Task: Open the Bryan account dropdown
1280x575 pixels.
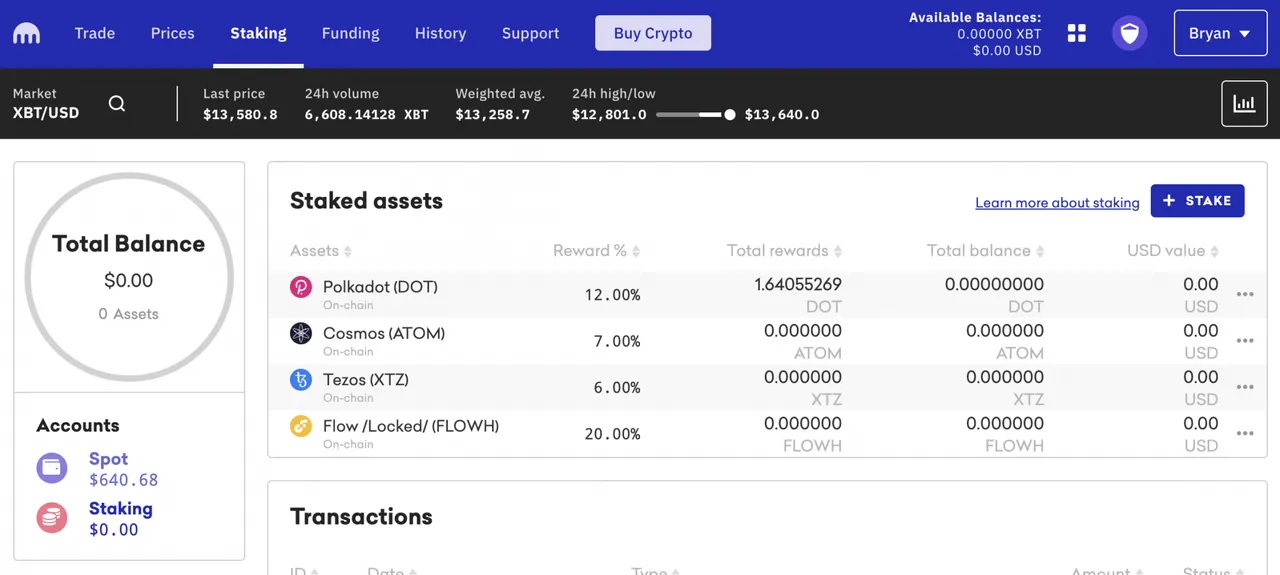Action: (x=1220, y=33)
